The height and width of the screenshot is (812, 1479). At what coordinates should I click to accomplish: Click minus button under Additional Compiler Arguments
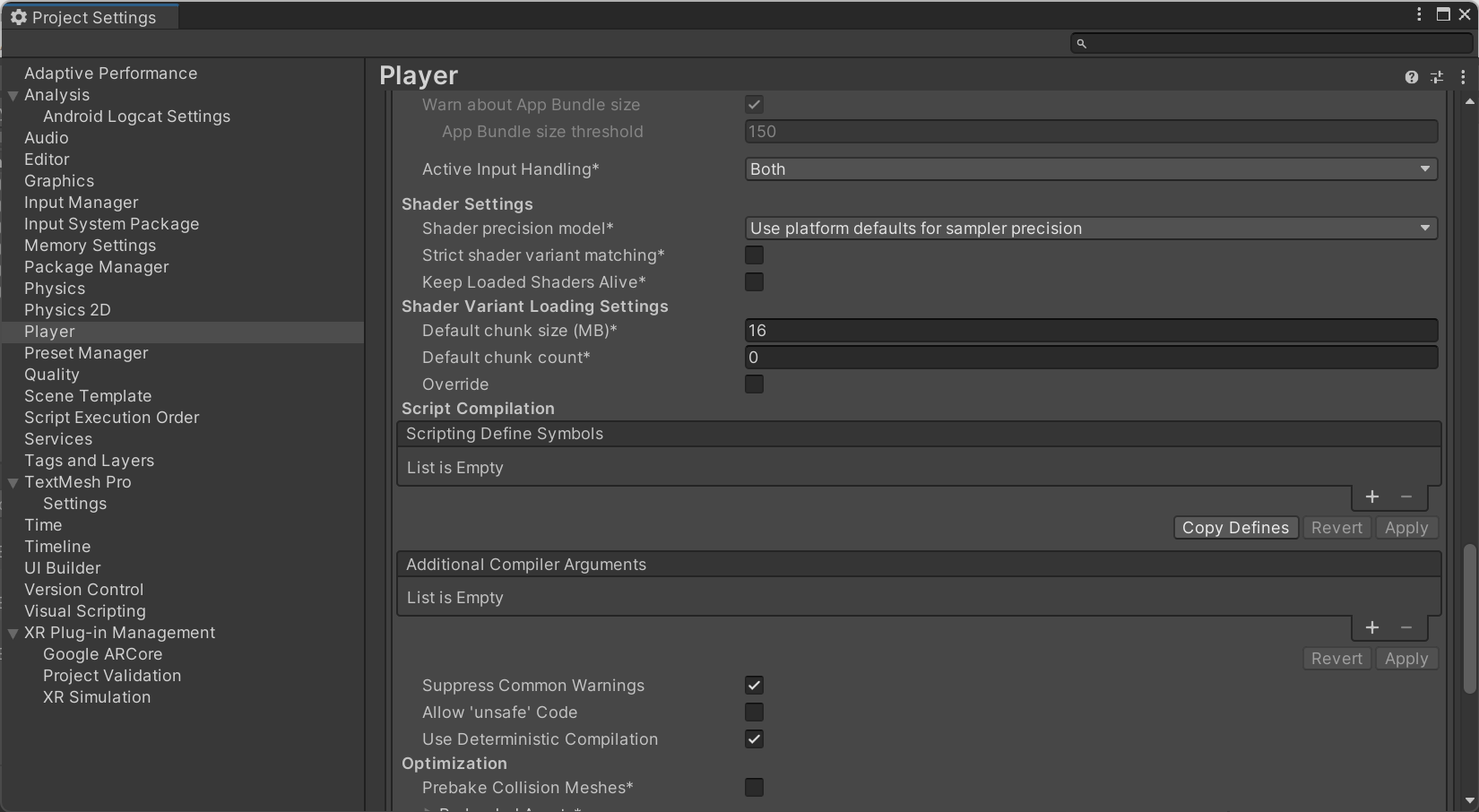click(x=1406, y=627)
